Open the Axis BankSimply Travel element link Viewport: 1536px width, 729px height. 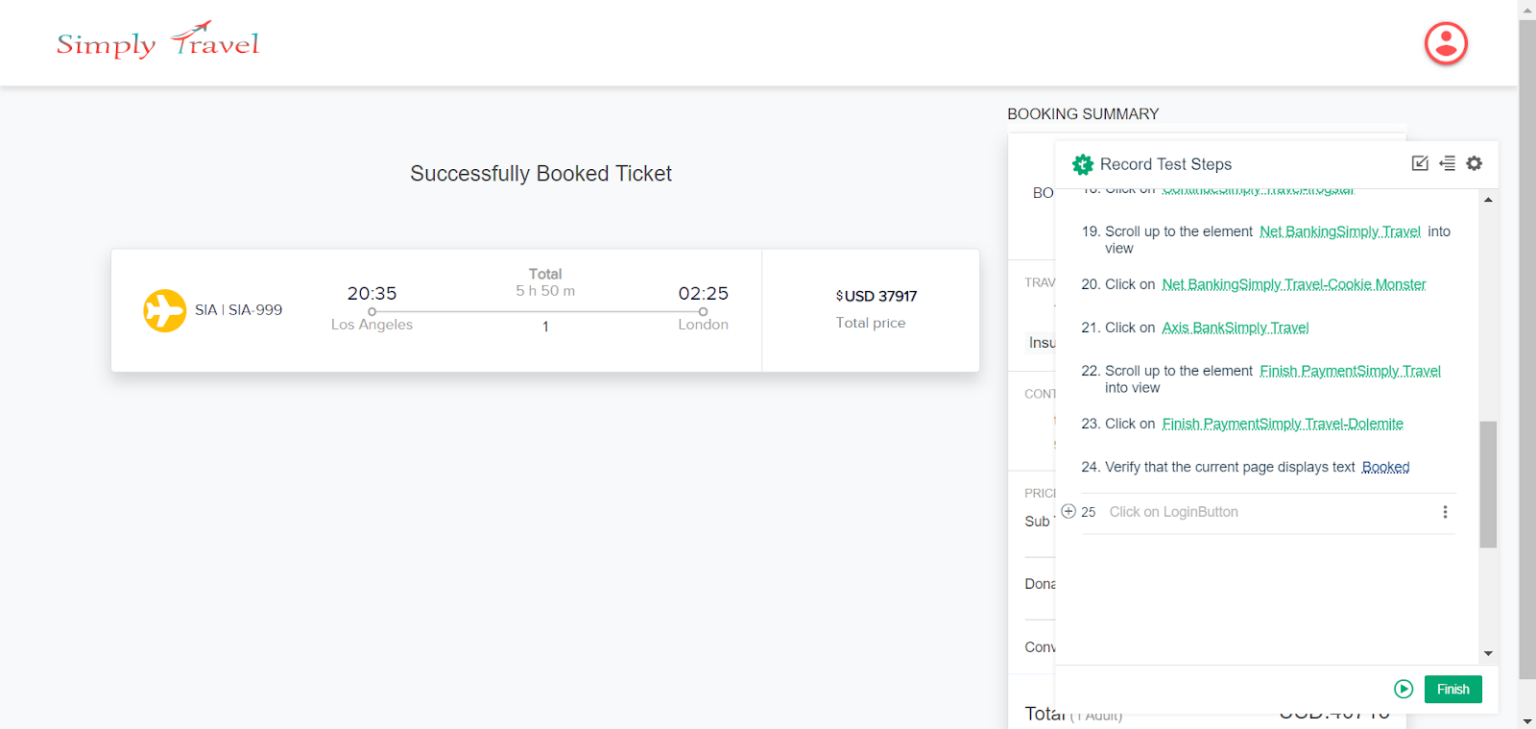click(x=1235, y=327)
